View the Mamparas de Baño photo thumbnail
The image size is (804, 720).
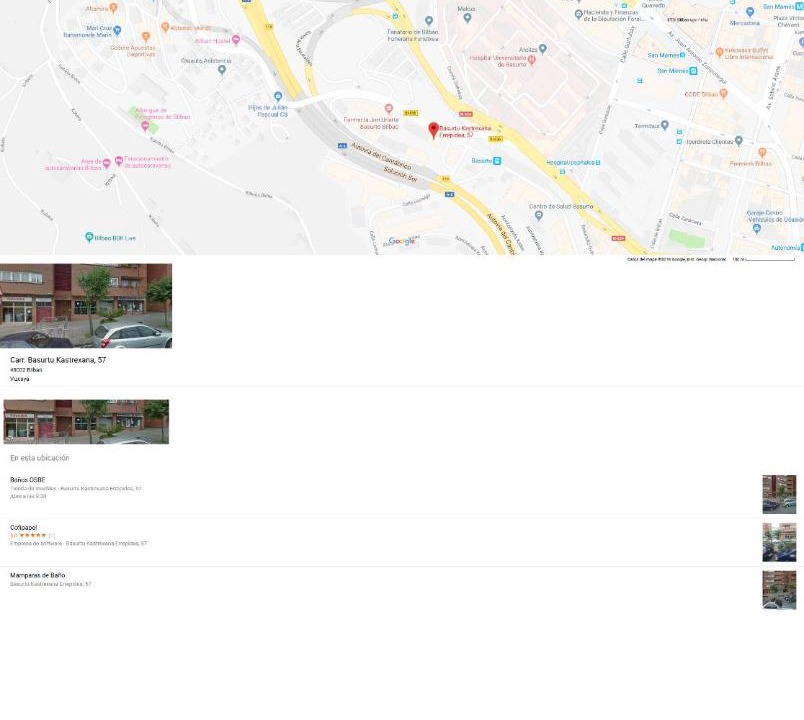(x=779, y=590)
